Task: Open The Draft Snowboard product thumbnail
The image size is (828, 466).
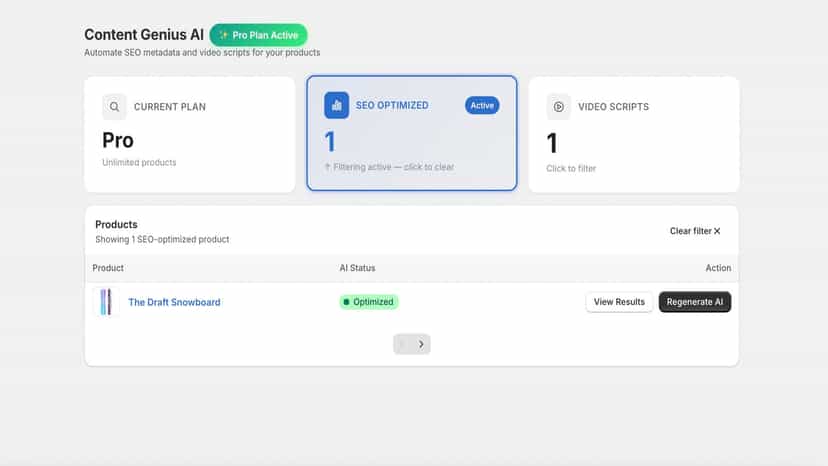Action: click(106, 302)
